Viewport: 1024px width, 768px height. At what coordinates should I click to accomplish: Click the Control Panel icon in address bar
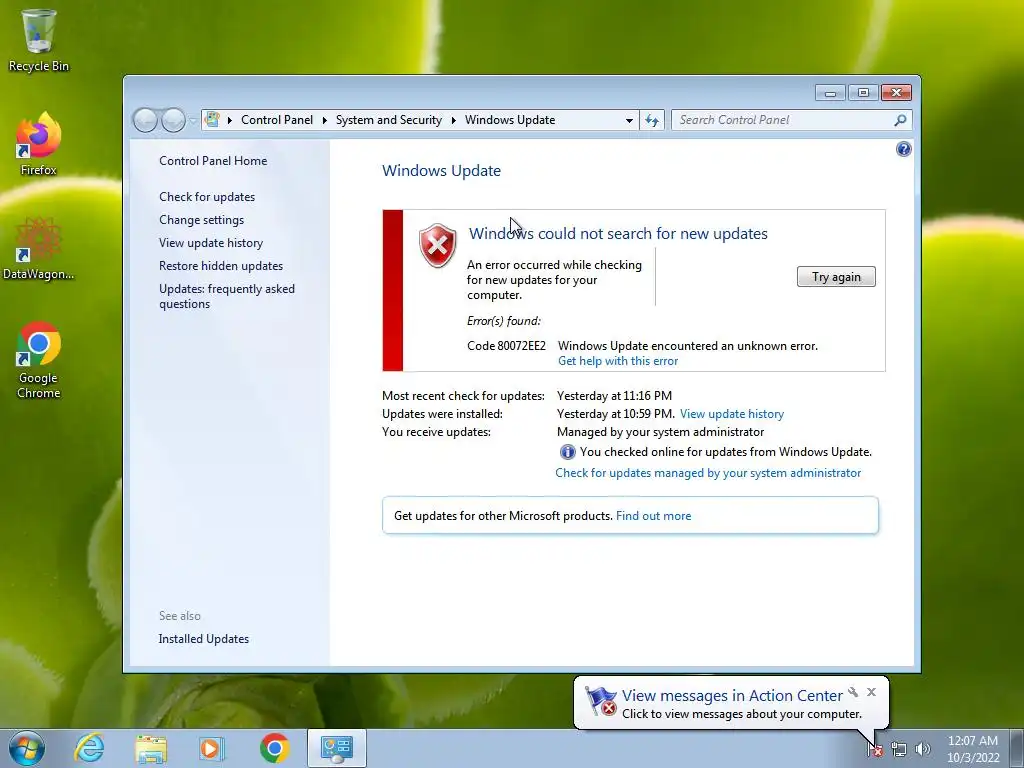point(212,120)
